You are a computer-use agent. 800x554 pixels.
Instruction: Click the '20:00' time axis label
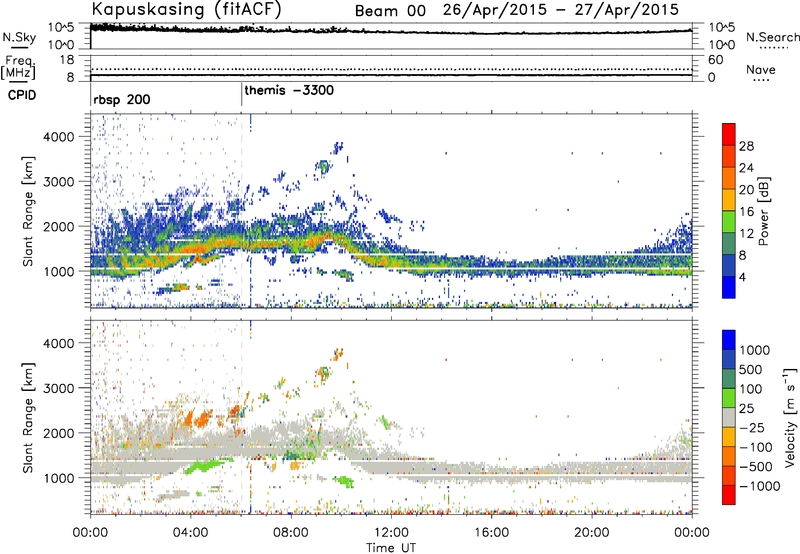592,533
